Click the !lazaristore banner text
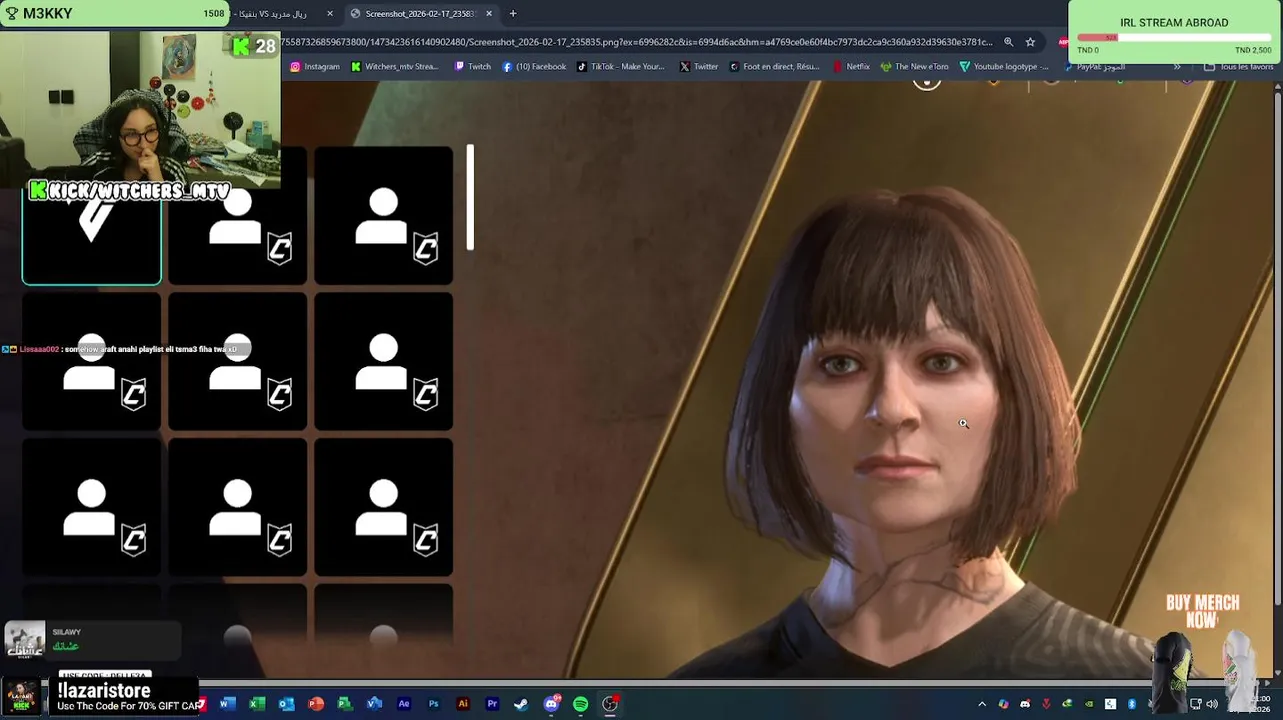Image resolution: width=1283 pixels, height=720 pixels. pyautogui.click(x=104, y=691)
